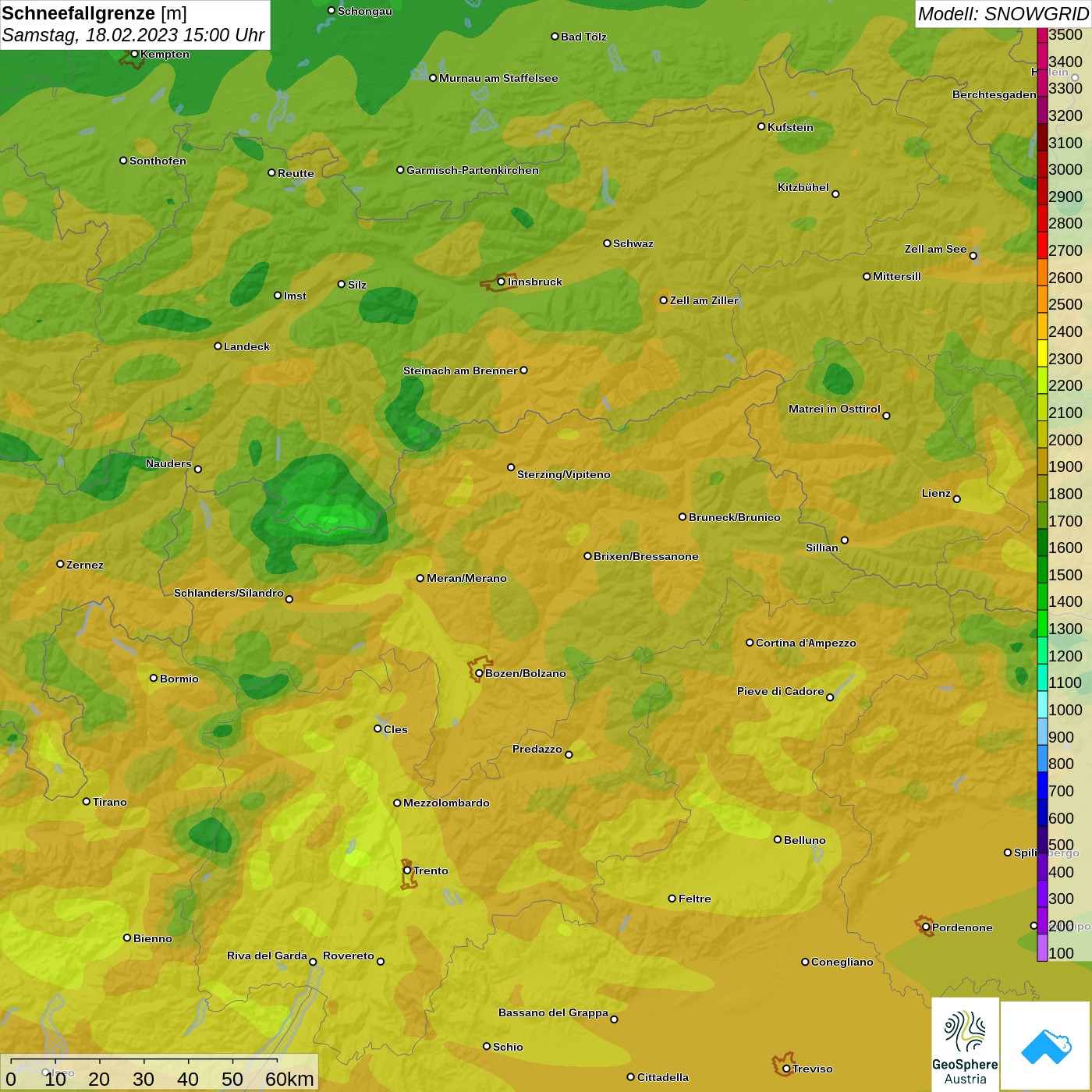The height and width of the screenshot is (1092, 1092).
Task: Click the Feltre town marker
Action: [672, 899]
